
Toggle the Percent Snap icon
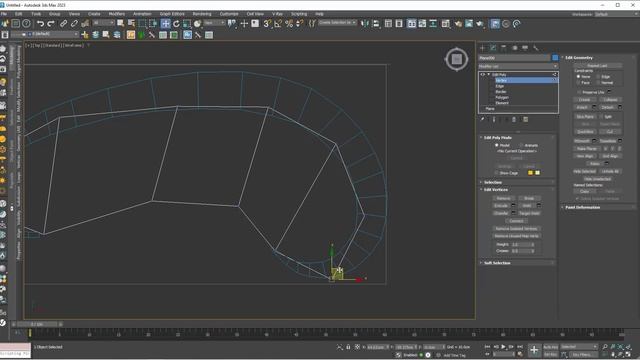pos(289,24)
